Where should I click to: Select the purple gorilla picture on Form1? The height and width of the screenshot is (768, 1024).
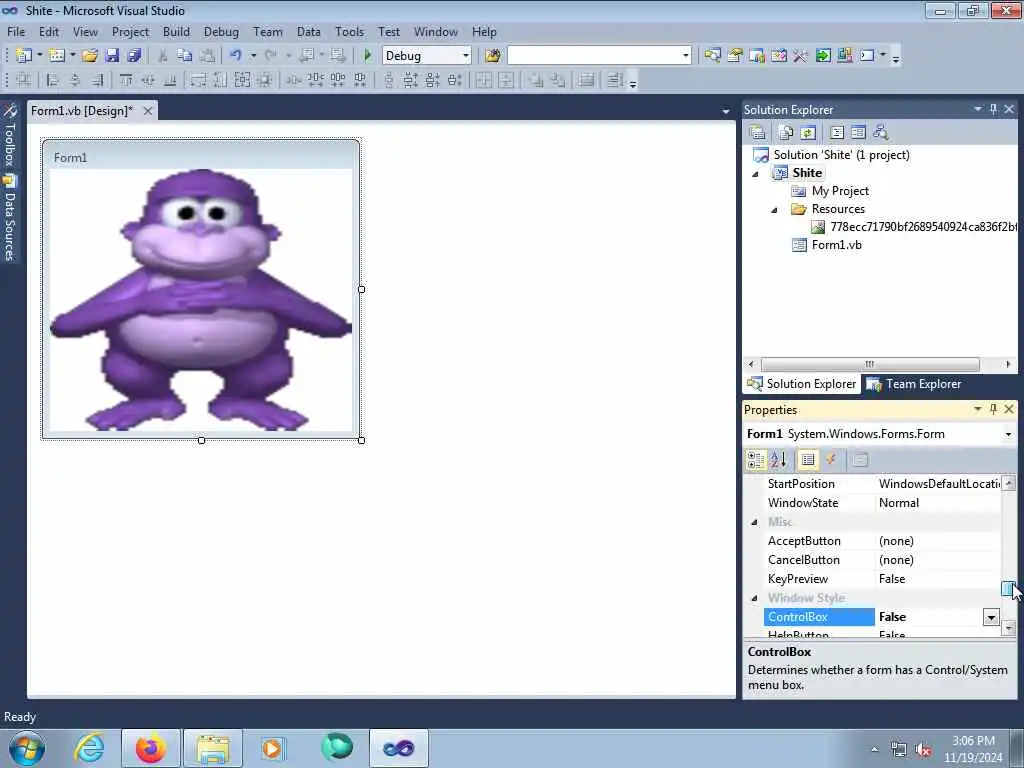pyautogui.click(x=201, y=300)
